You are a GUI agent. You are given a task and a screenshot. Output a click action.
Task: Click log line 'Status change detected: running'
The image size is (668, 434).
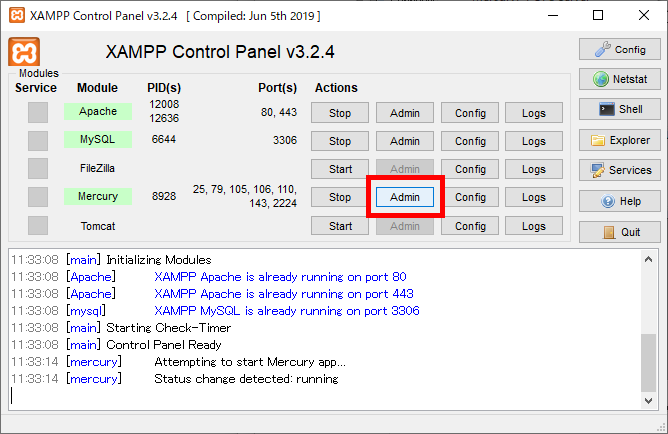pyautogui.click(x=246, y=379)
